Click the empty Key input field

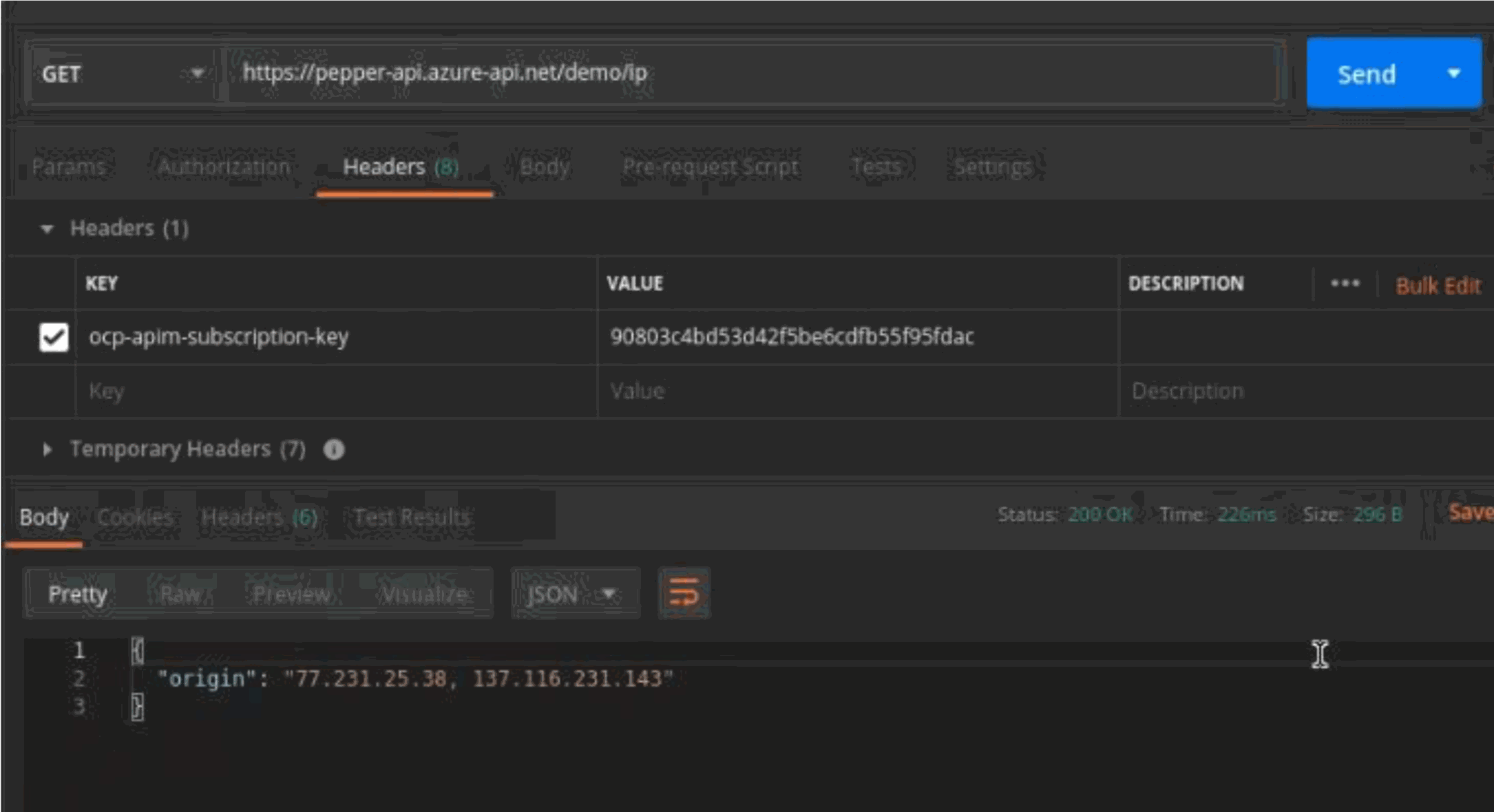pyautogui.click(x=337, y=391)
